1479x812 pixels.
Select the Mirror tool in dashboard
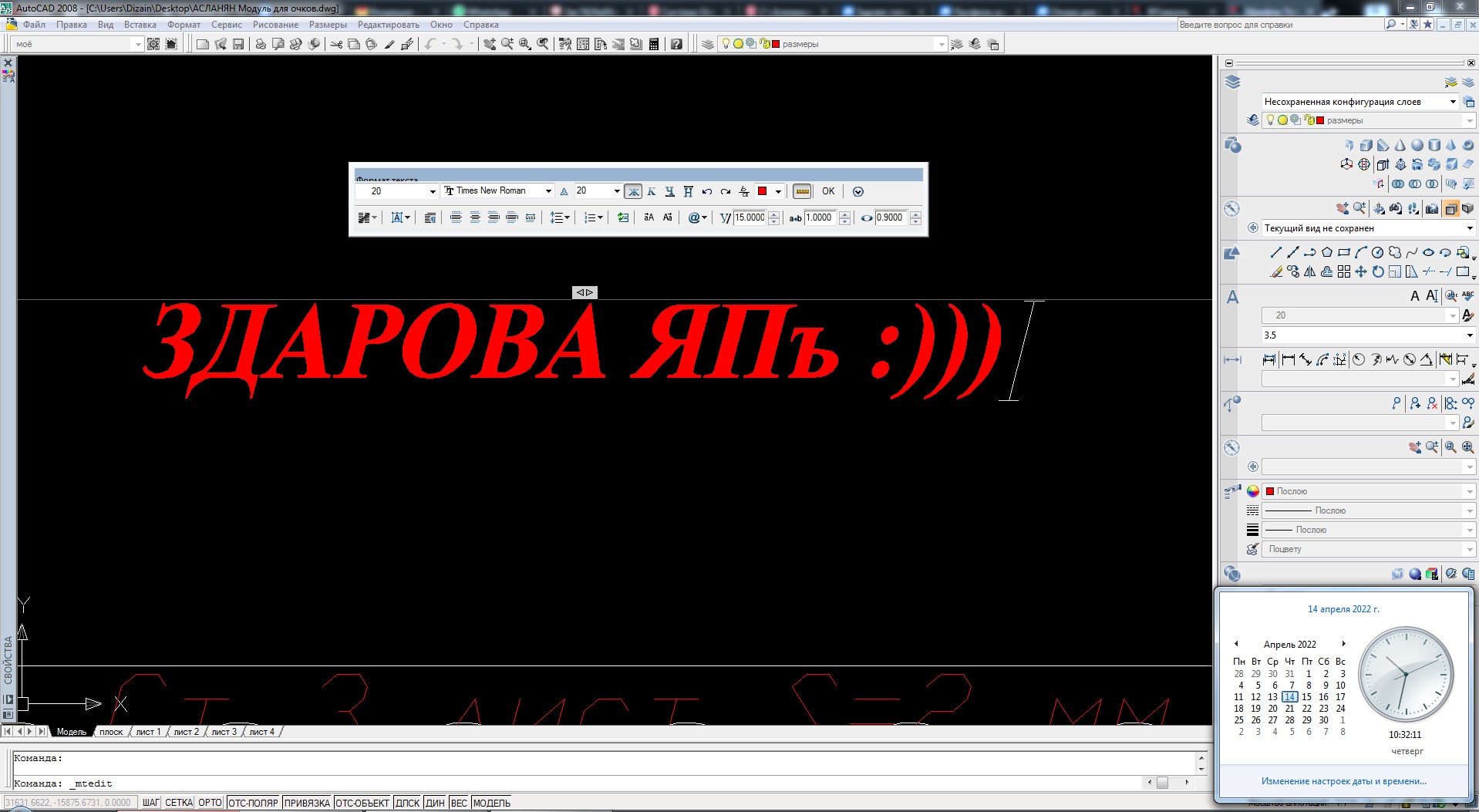coord(1309,271)
